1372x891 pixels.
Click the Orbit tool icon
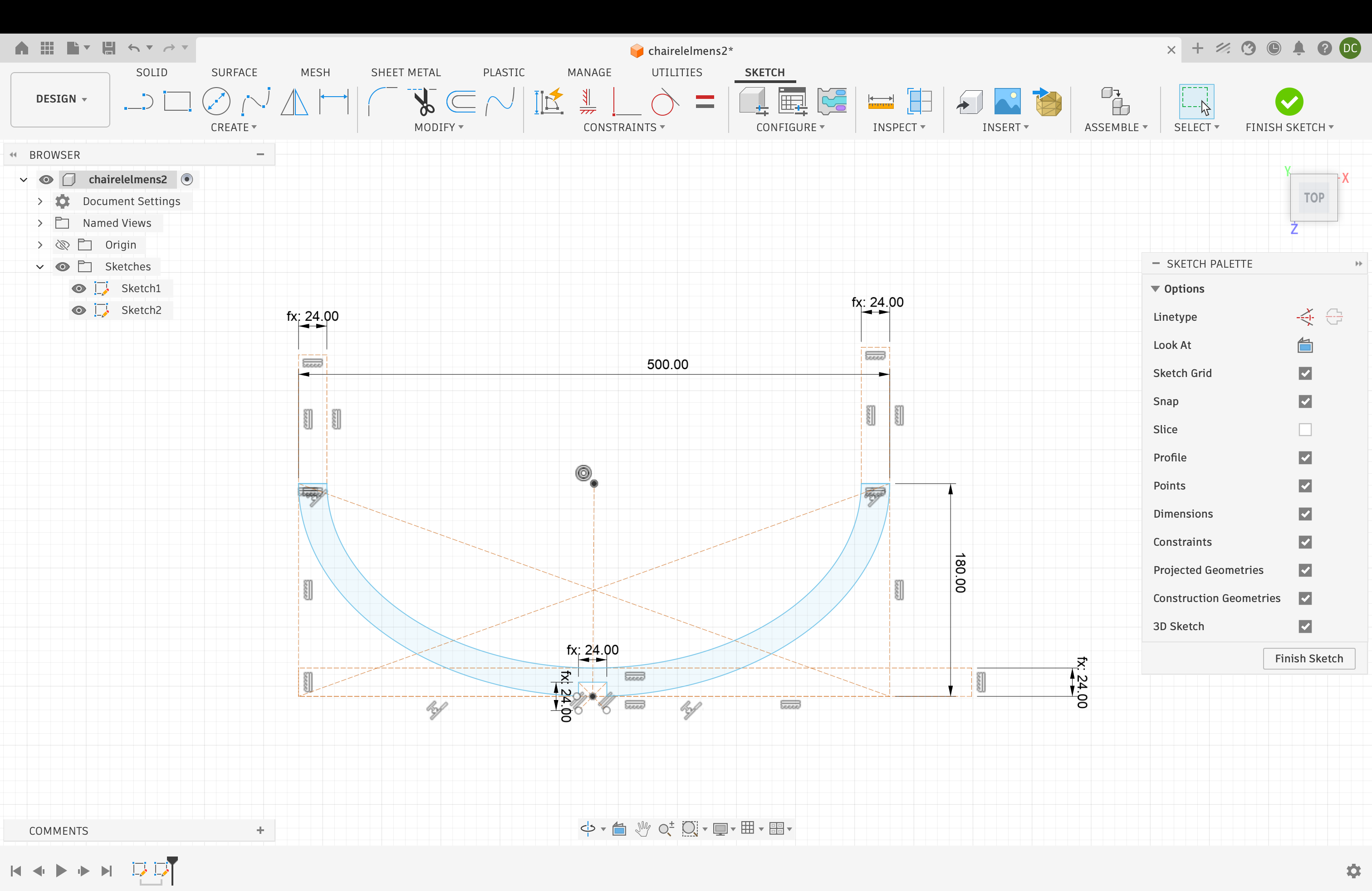point(588,828)
